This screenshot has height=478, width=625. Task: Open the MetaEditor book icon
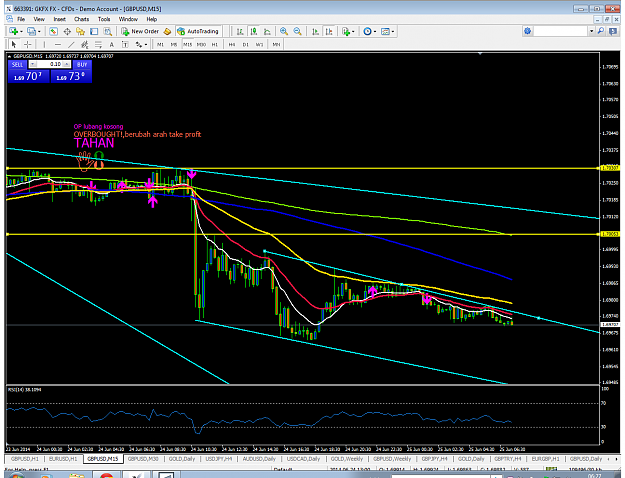click(167, 31)
